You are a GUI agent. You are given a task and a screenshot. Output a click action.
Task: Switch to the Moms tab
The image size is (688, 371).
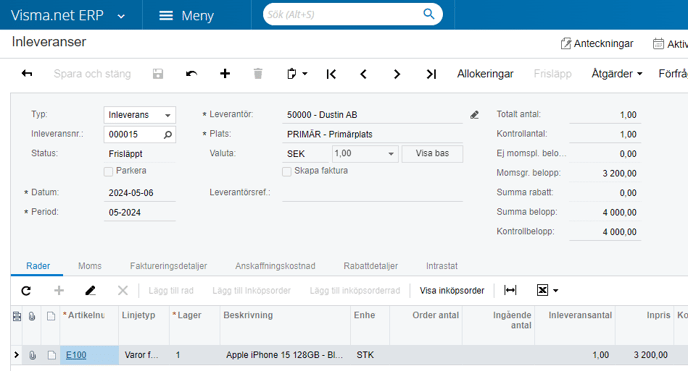(90, 266)
